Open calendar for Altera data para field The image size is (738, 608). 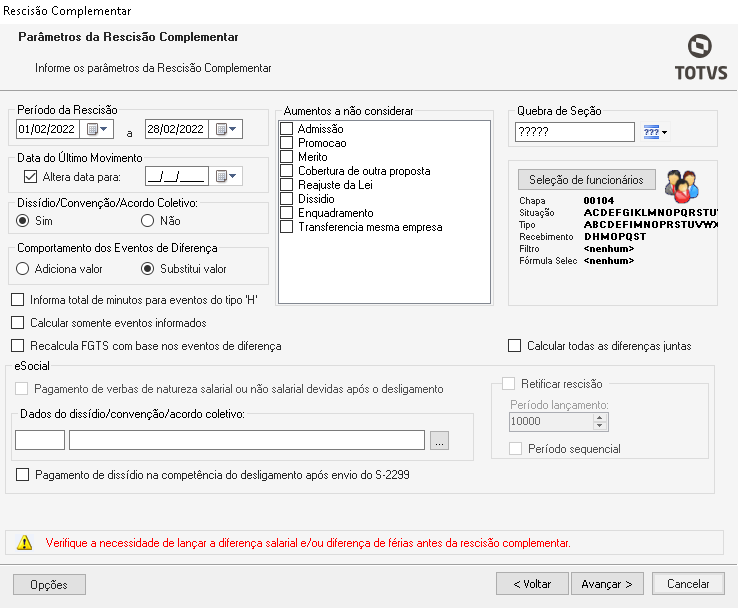coord(227,177)
